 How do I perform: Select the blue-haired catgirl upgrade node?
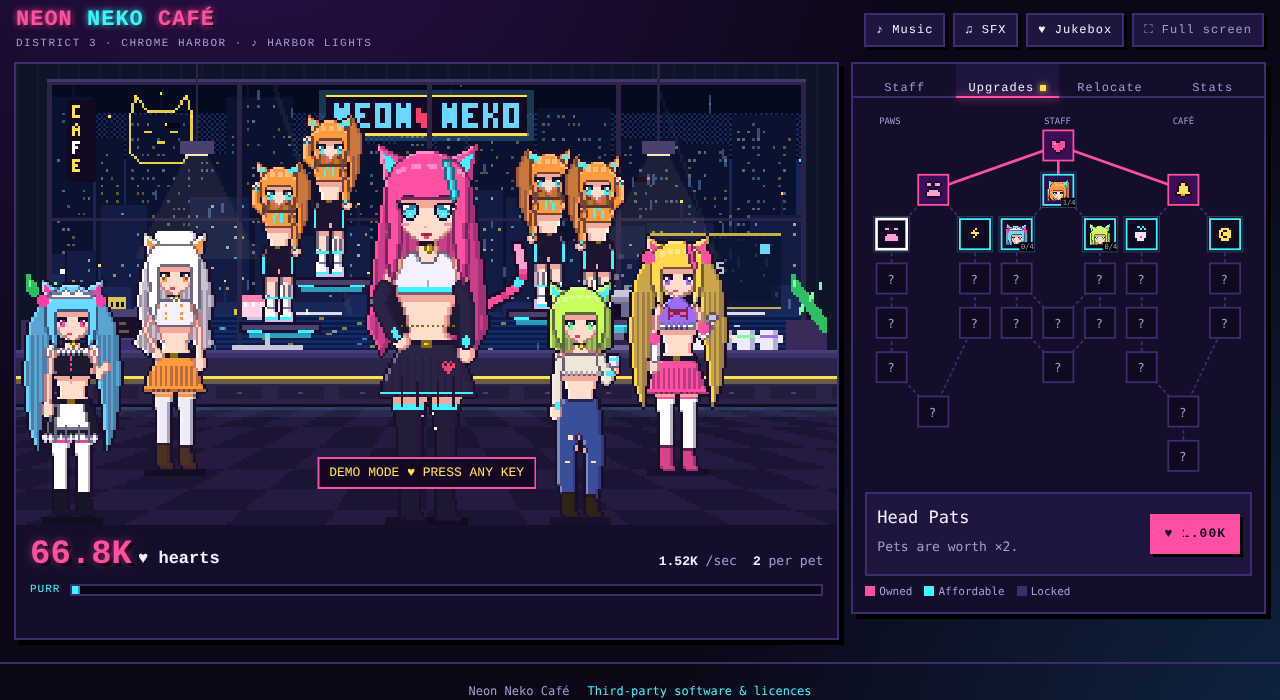(x=1017, y=234)
